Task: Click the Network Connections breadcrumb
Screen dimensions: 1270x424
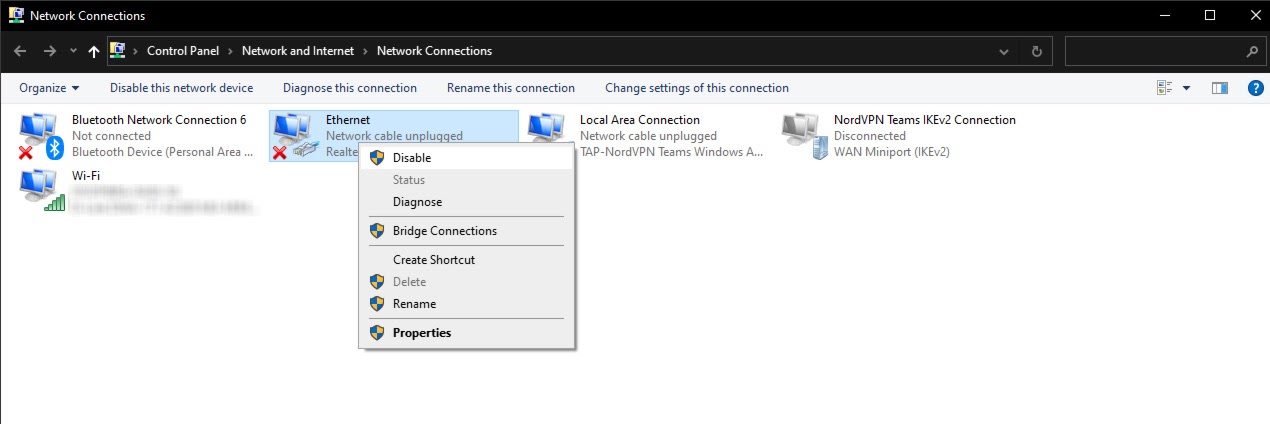Action: [434, 51]
